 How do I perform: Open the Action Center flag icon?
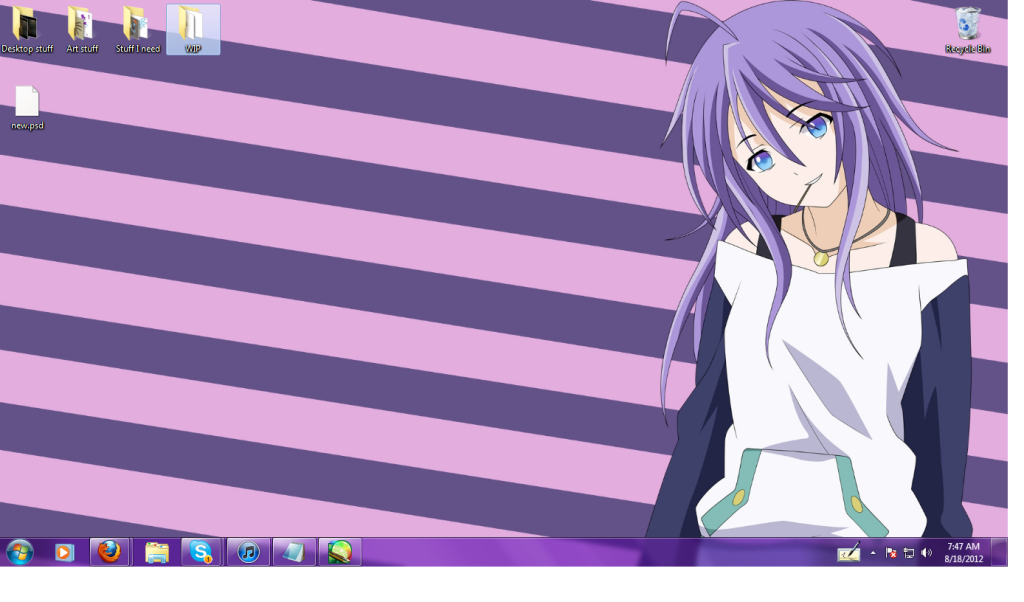(891, 553)
